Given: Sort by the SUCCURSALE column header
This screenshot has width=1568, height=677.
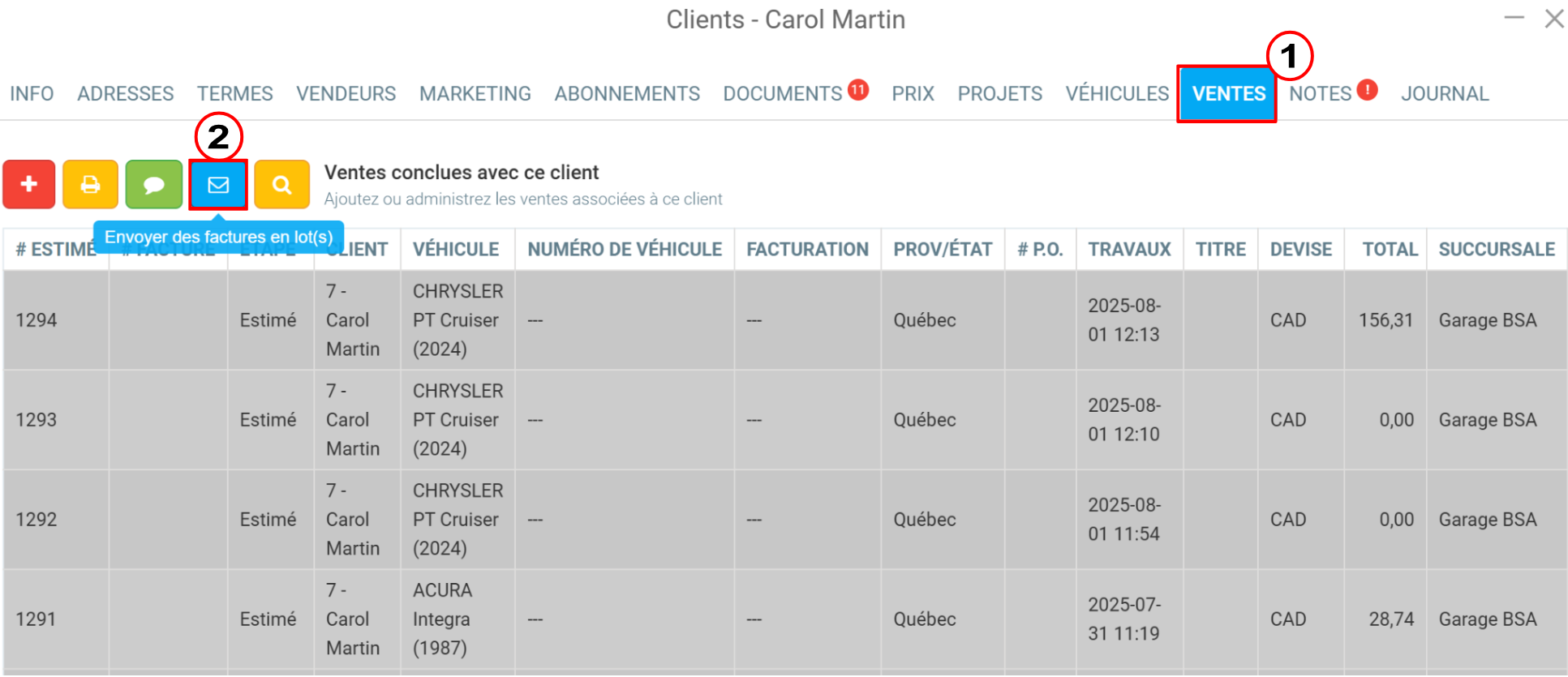Looking at the screenshot, I should pyautogui.click(x=1497, y=250).
